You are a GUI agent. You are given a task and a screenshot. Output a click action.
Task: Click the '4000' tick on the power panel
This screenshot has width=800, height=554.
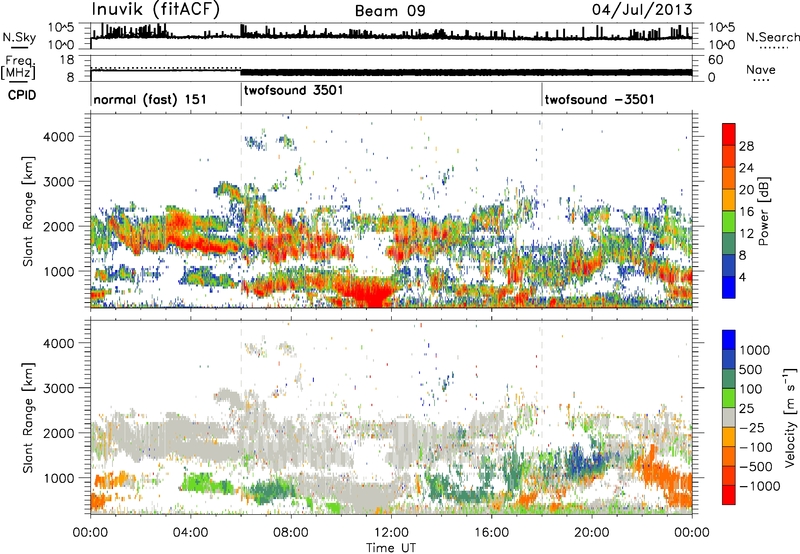click(x=58, y=137)
